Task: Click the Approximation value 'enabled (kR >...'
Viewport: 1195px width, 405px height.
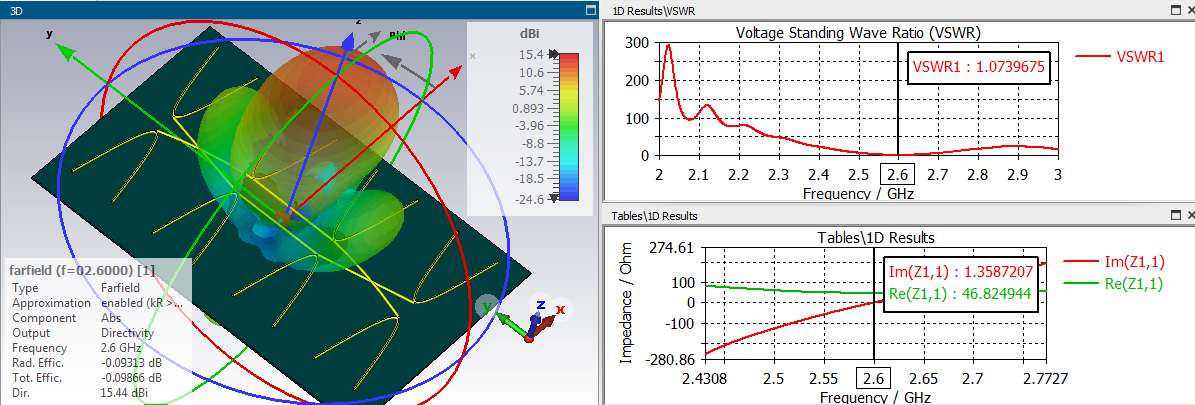Action: [x=142, y=303]
